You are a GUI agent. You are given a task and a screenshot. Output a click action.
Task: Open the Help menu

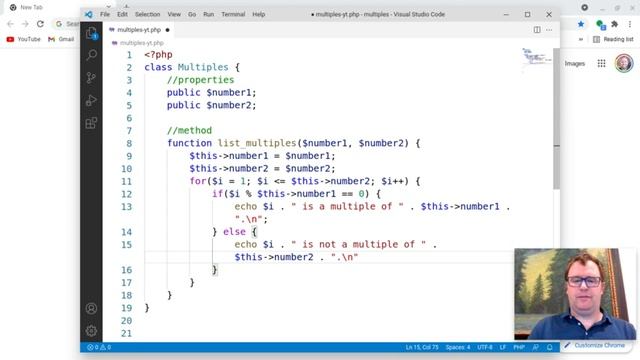258,14
